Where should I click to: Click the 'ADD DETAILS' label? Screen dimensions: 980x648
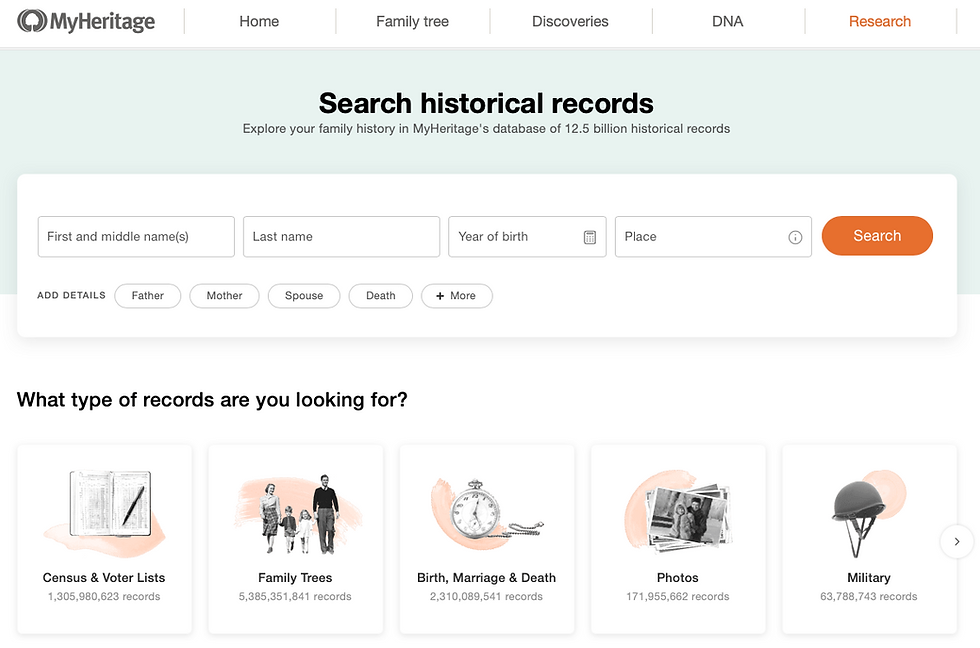click(x=71, y=296)
